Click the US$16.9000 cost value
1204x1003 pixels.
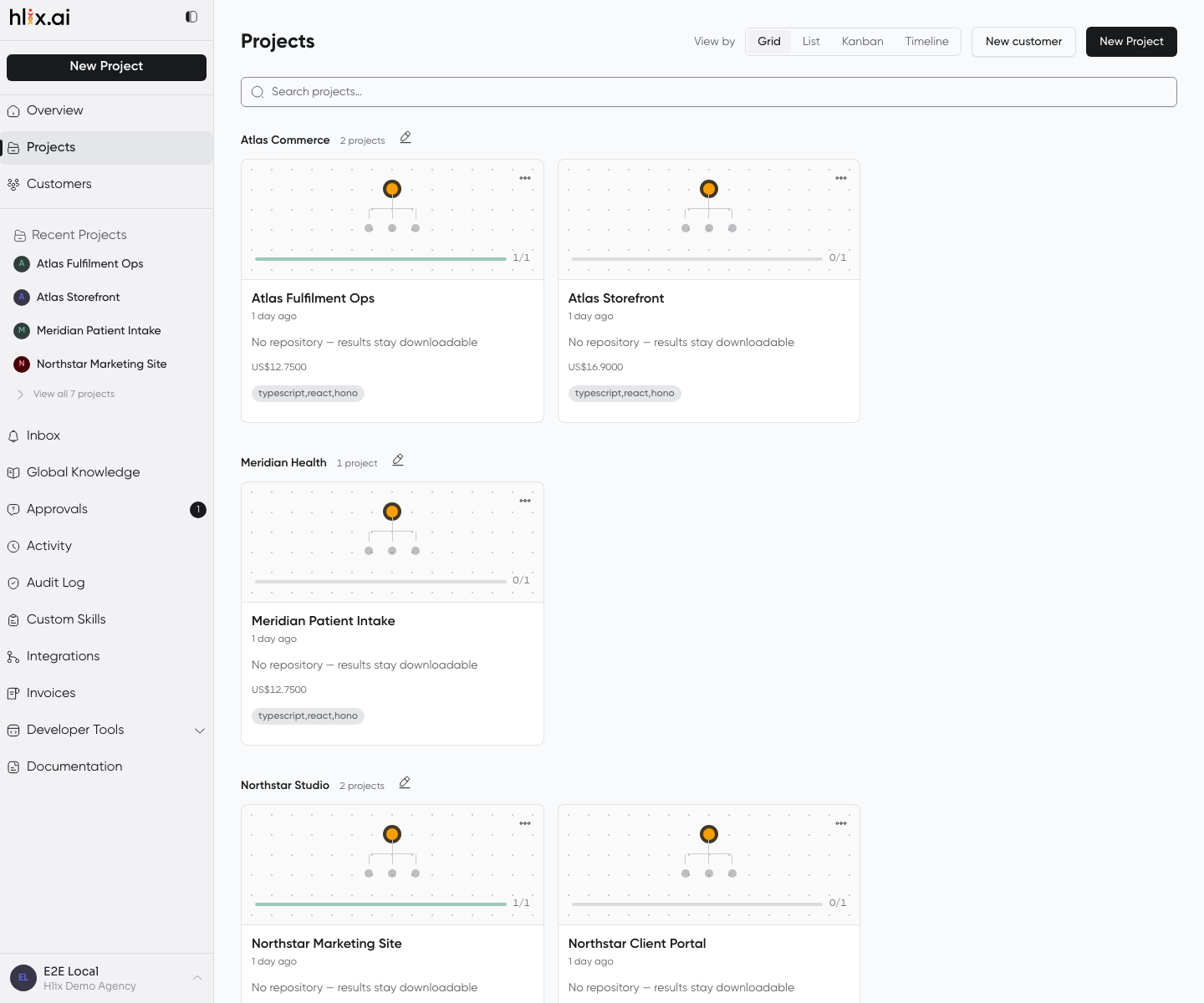[x=595, y=367]
